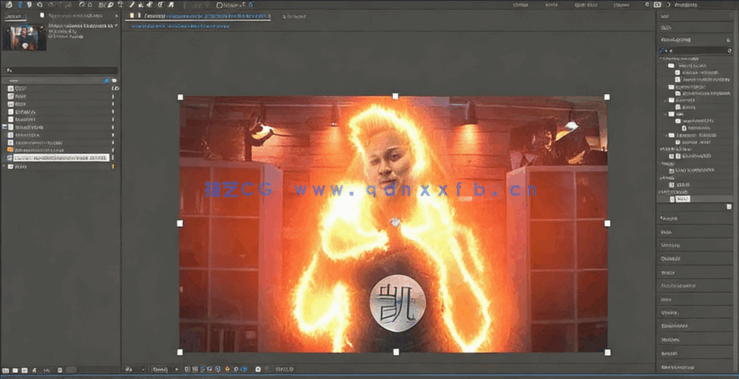Screen dimensions: 739x379
Task: Delete the selected project item with the trash icon
Action: [60, 370]
